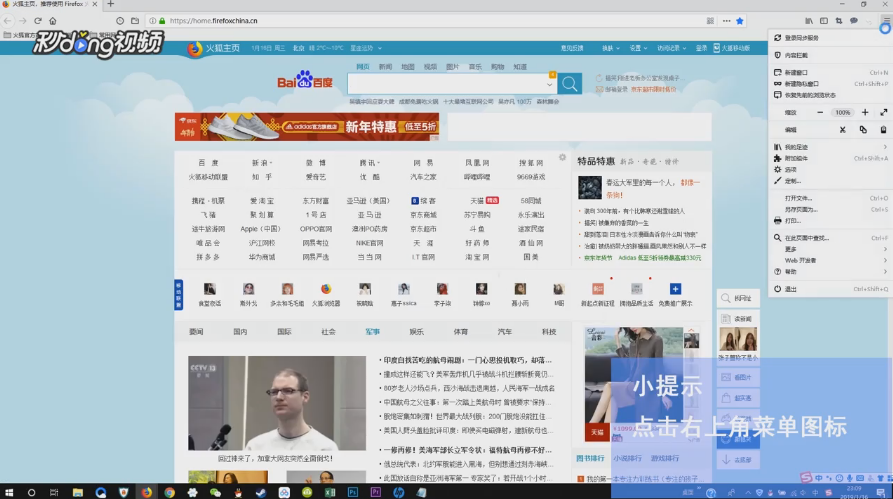Open the CCTV news video thumbnail
The height and width of the screenshot is (499, 893).
(277, 403)
